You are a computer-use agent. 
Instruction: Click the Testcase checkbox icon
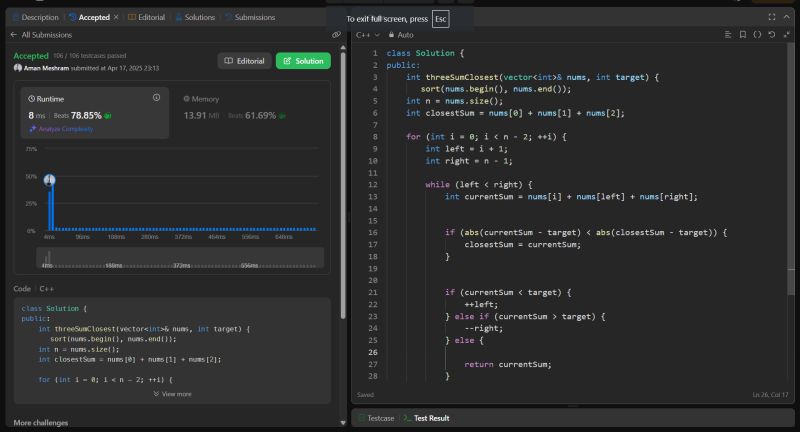click(x=361, y=418)
